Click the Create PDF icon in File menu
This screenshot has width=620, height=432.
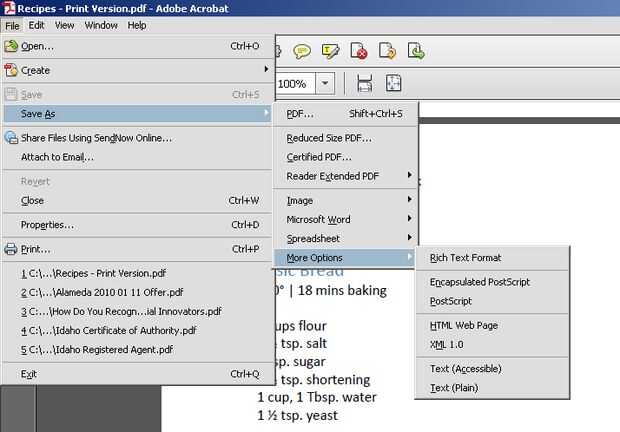click(11, 70)
